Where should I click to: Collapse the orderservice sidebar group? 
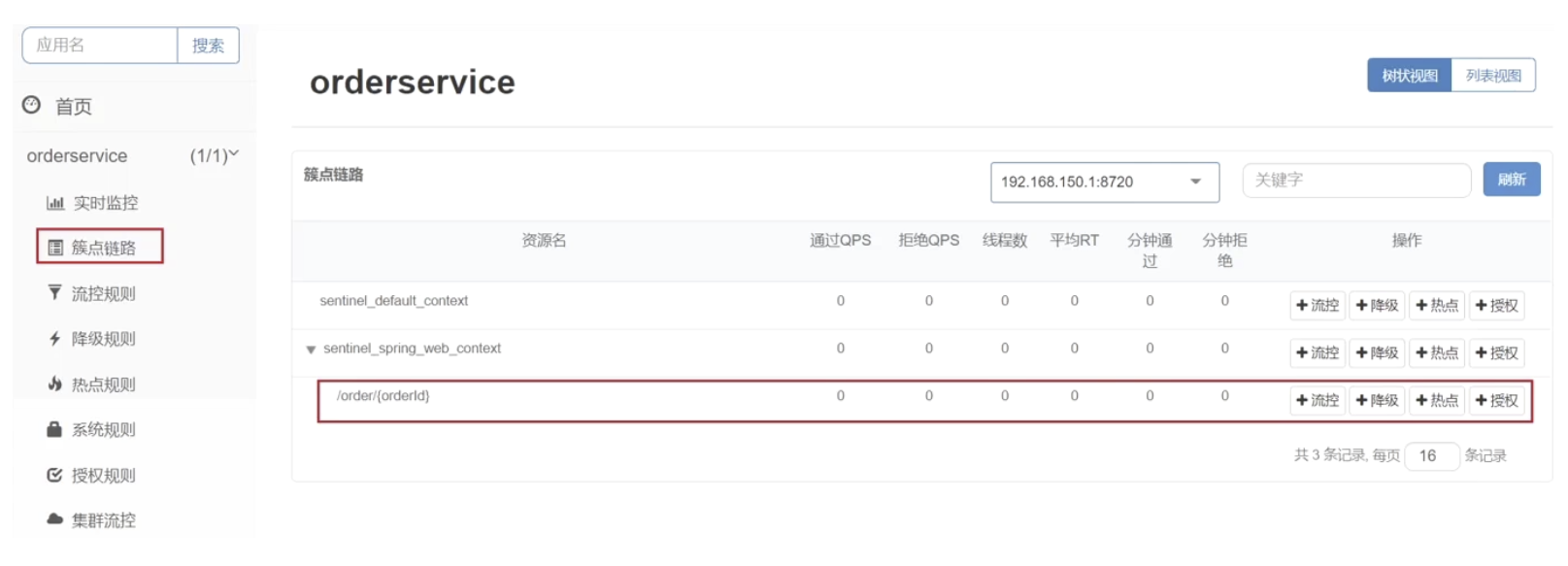[233, 154]
